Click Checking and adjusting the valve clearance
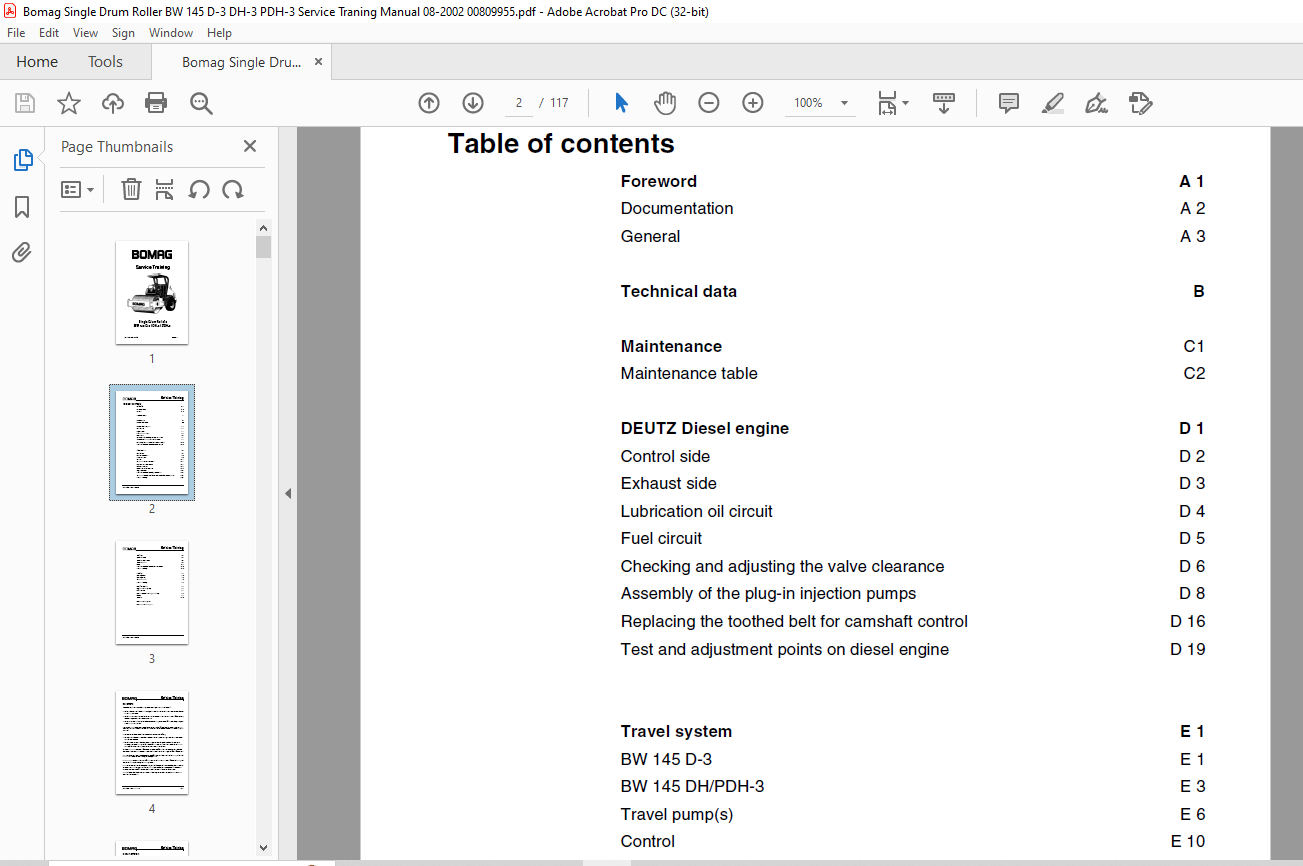Screen dimensions: 1303x866 coord(782,566)
